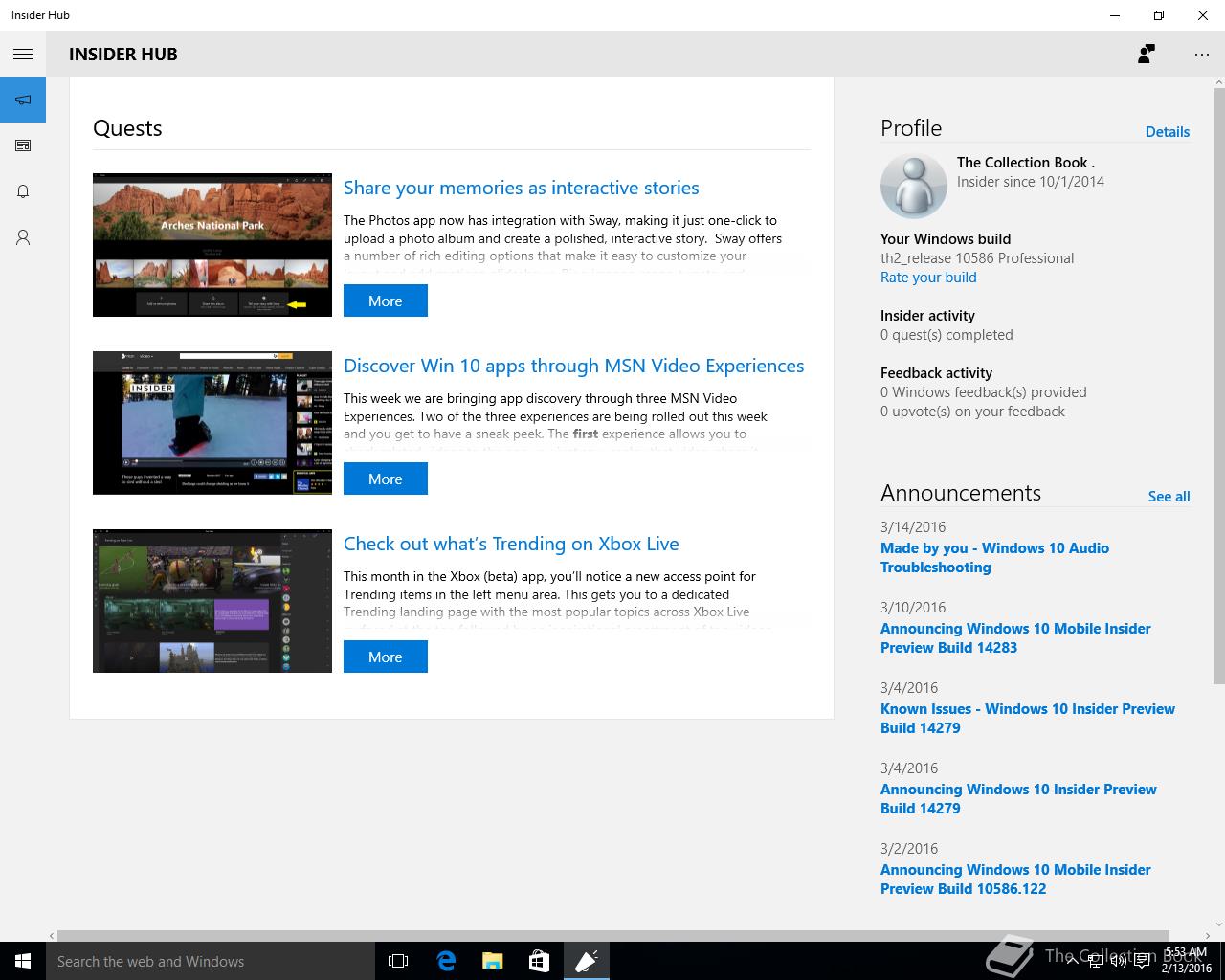The image size is (1225, 980).
Task: Open 'Known Issues' Build 14279 announcement
Action: (1028, 719)
